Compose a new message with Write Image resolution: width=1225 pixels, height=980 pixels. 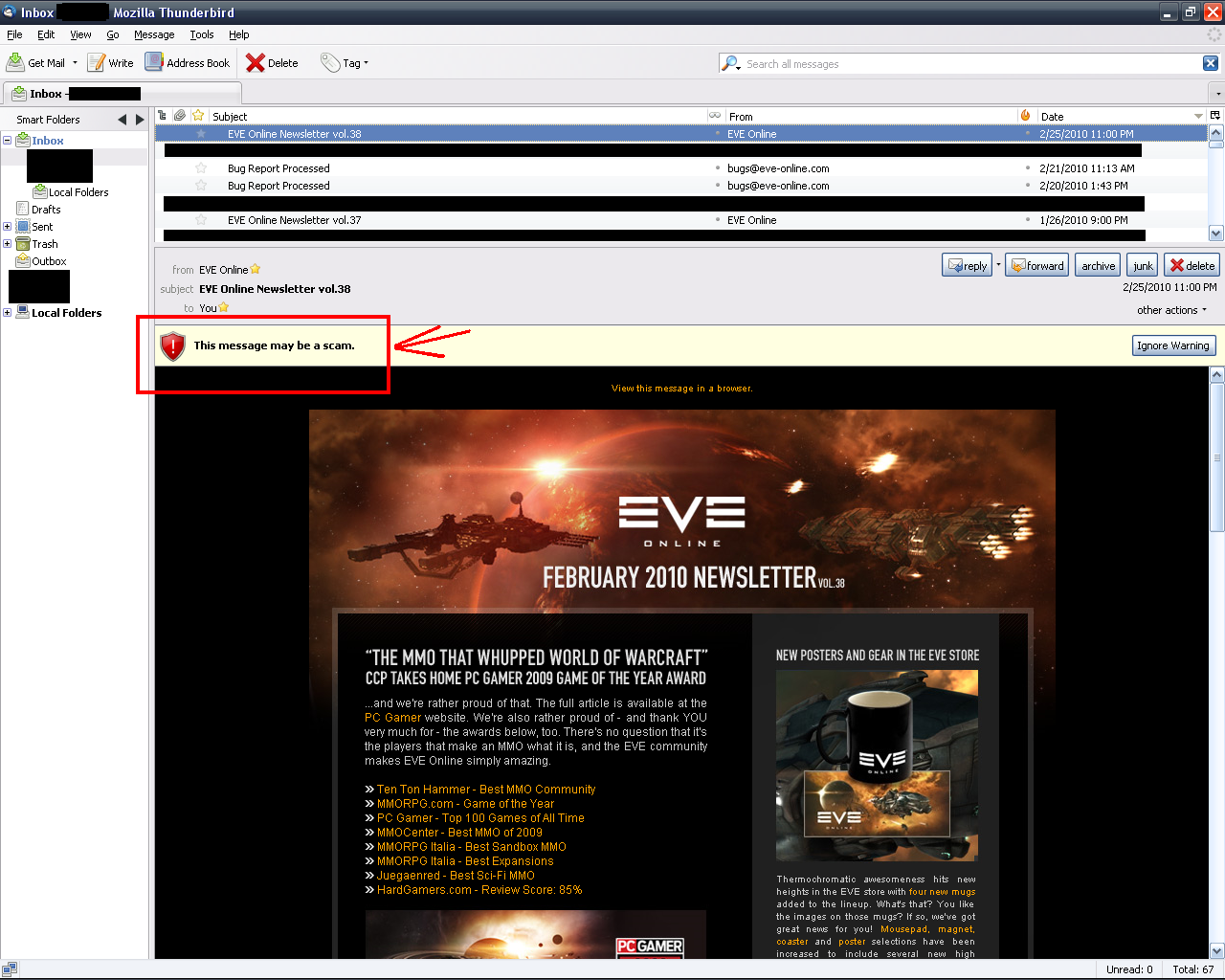tap(110, 62)
